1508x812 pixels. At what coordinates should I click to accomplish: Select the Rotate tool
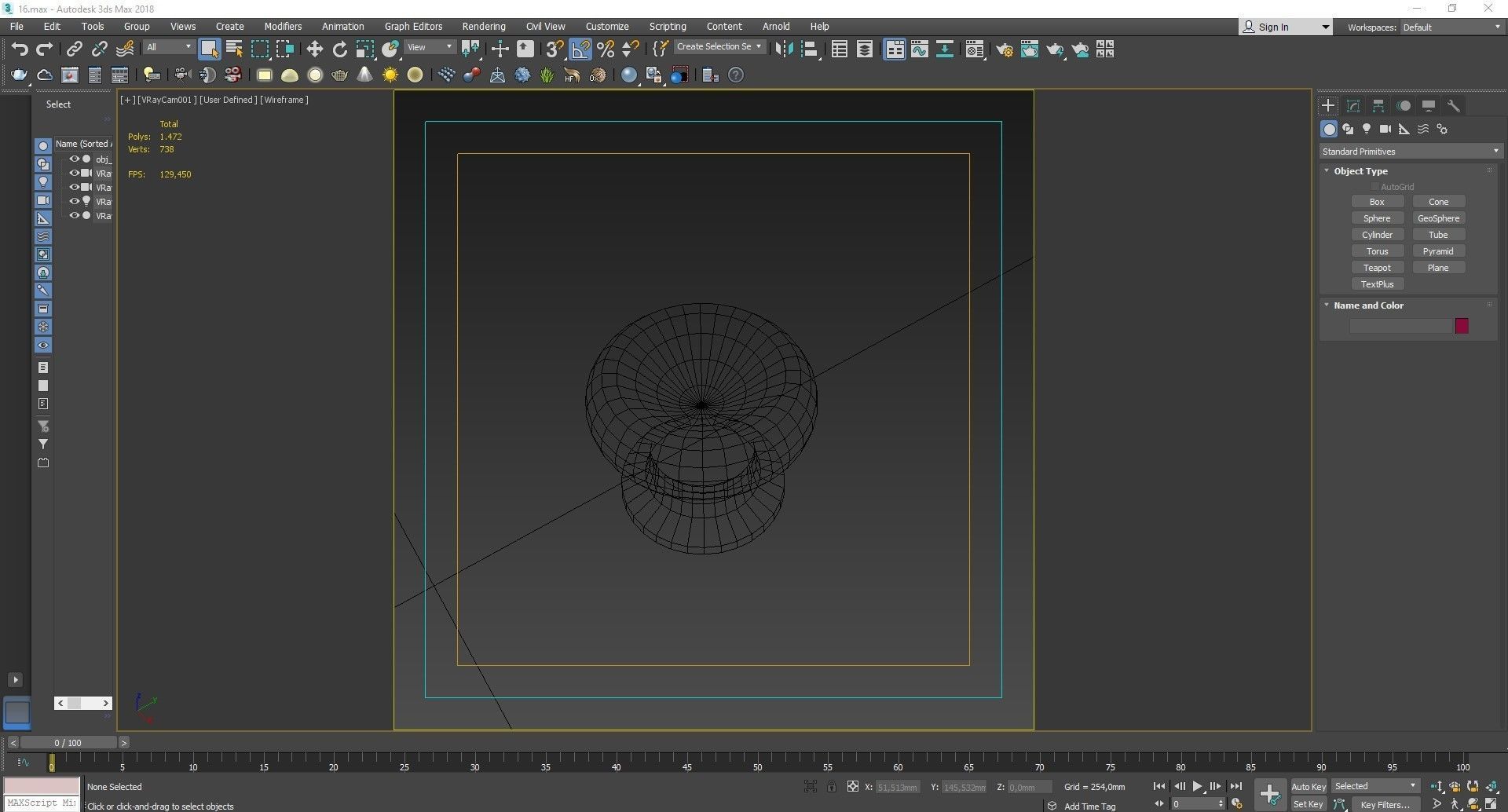pos(339,49)
